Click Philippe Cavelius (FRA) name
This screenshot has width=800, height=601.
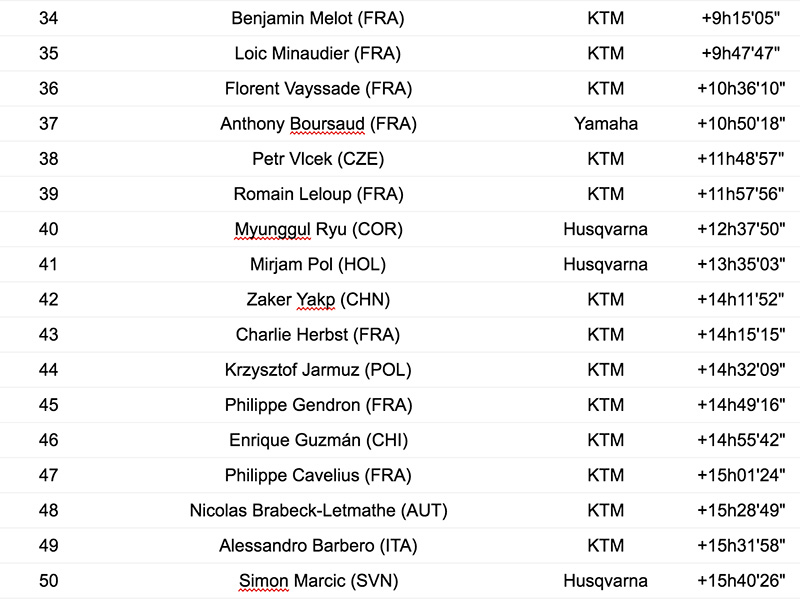click(318, 475)
